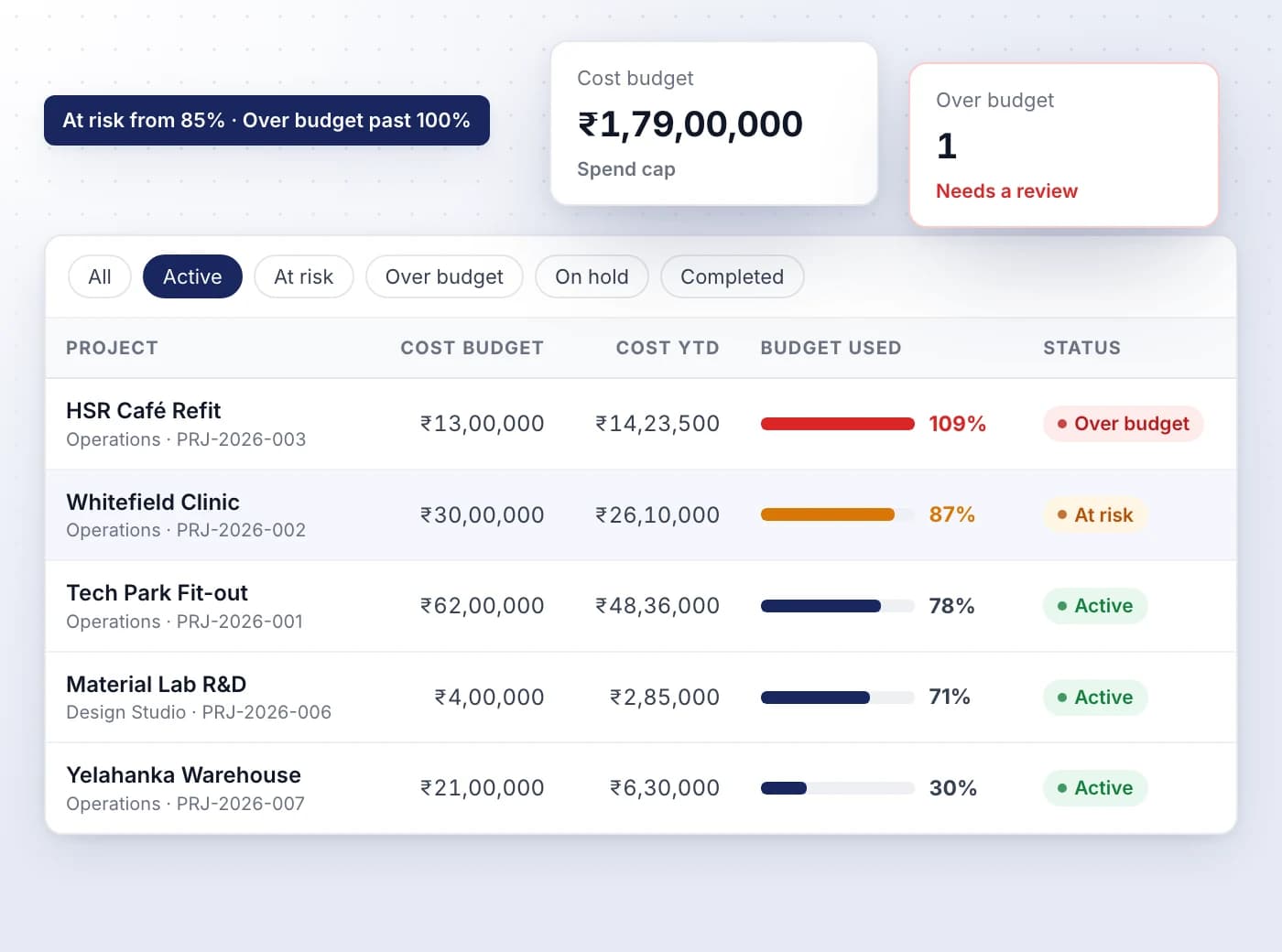Viewport: 1282px width, 952px height.
Task: Click the STATUS column header
Action: click(x=1082, y=348)
